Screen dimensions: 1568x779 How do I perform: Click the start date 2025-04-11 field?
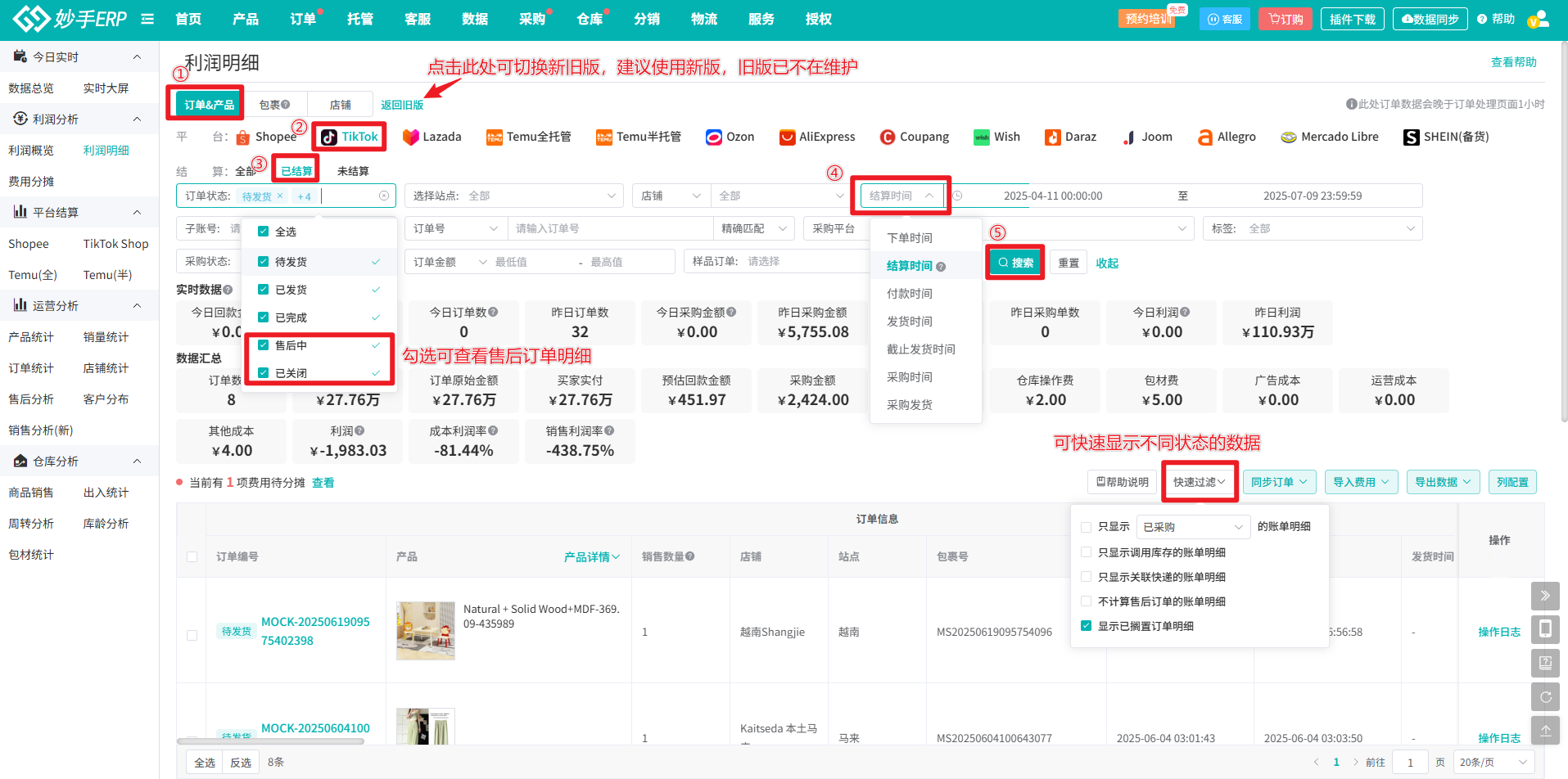[x=1053, y=196]
